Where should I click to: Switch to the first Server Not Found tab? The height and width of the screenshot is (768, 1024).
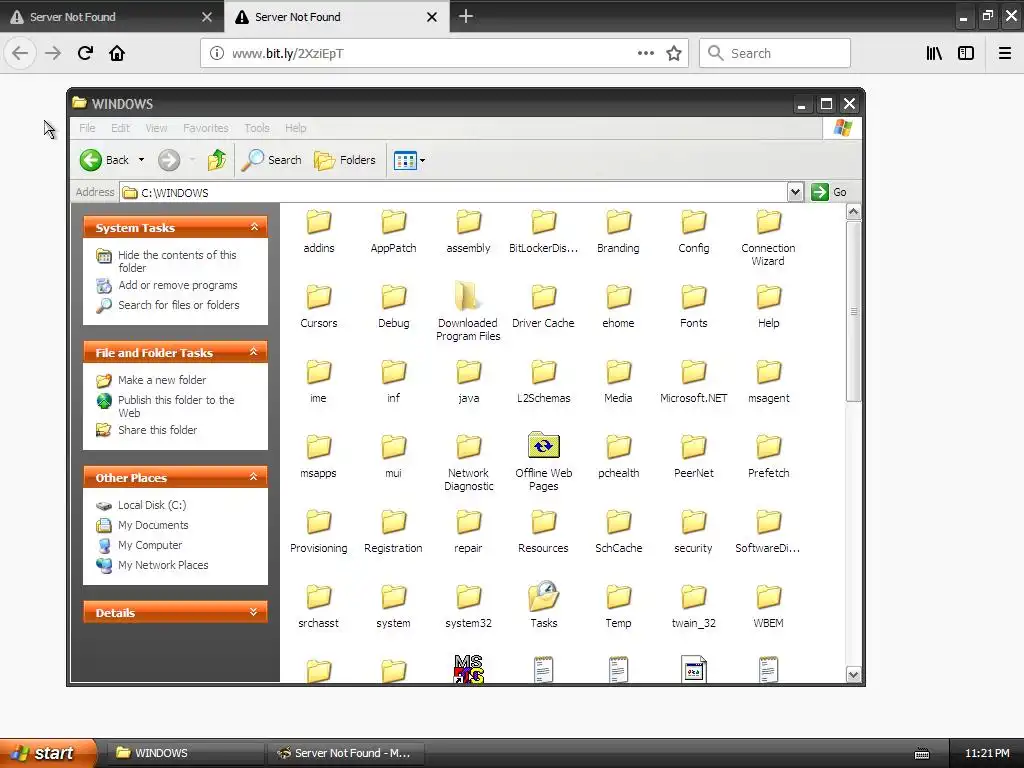click(111, 16)
